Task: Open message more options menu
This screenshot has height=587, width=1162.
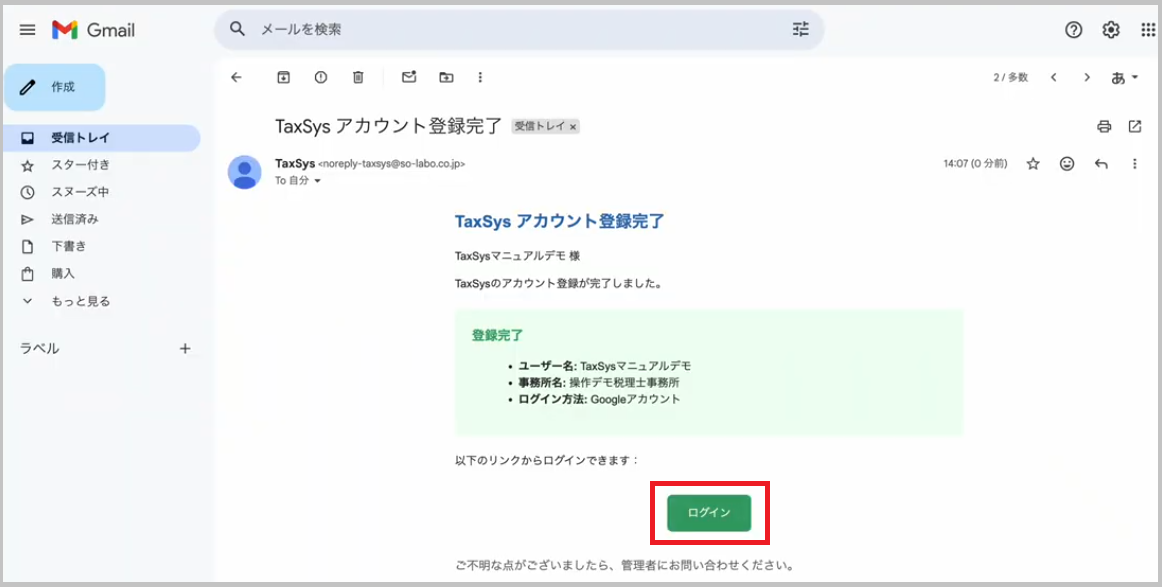Action: coord(1135,164)
